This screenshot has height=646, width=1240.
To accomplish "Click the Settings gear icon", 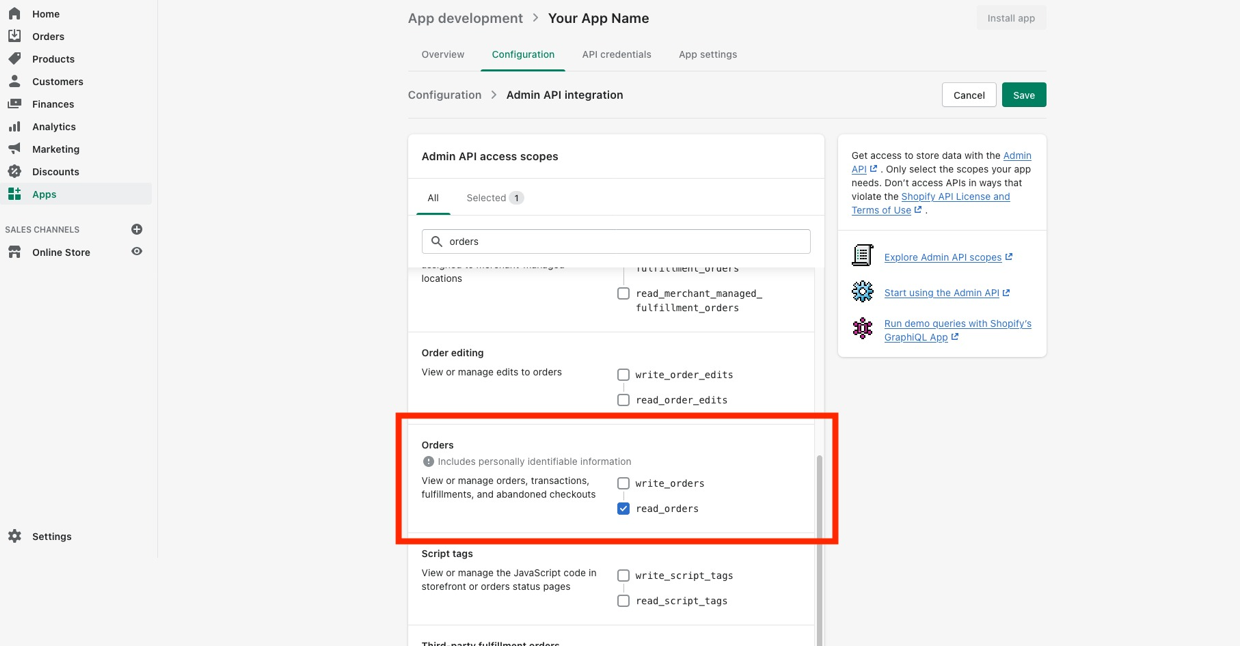I will (x=15, y=537).
